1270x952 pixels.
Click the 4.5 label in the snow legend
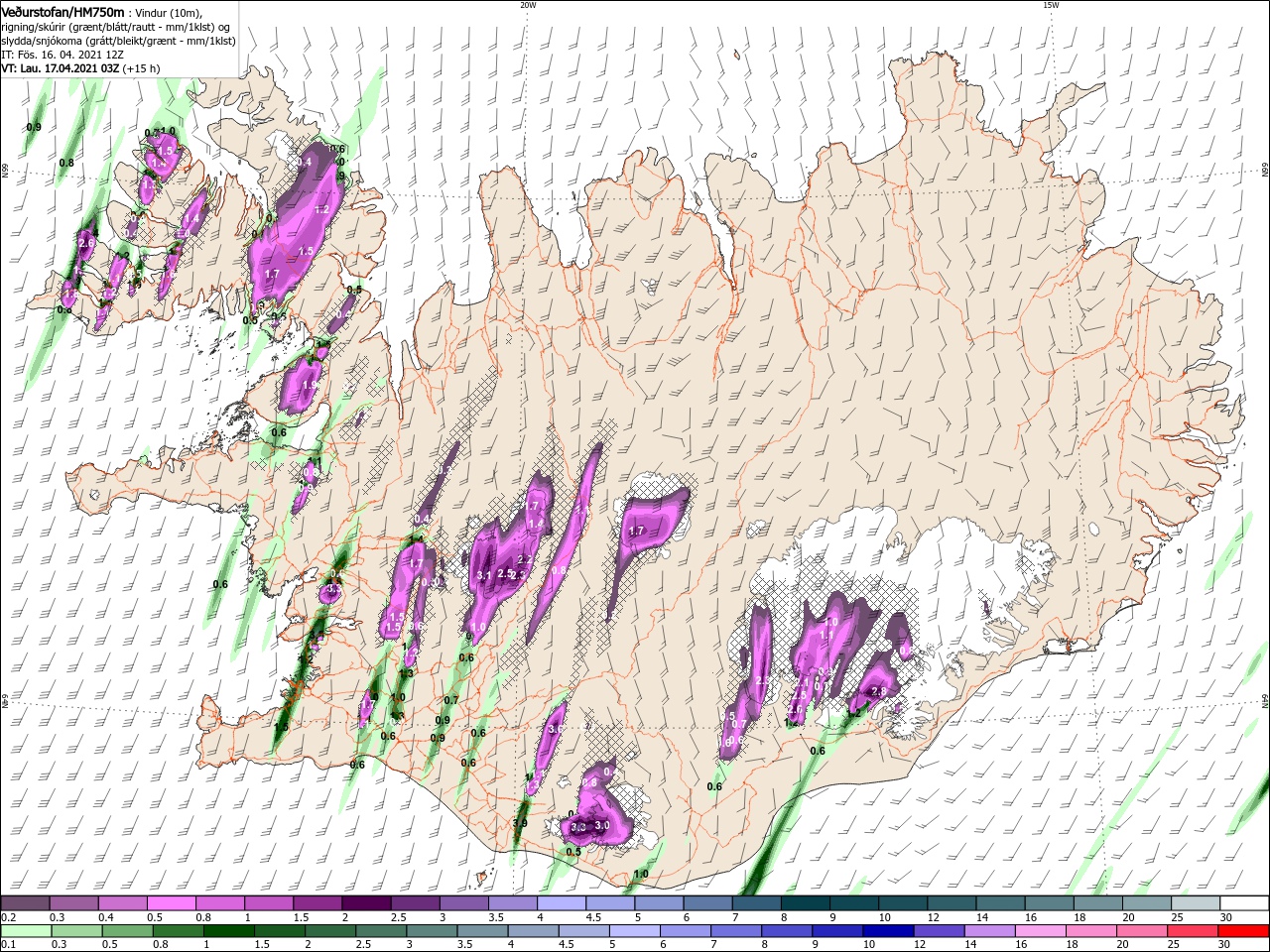593,918
